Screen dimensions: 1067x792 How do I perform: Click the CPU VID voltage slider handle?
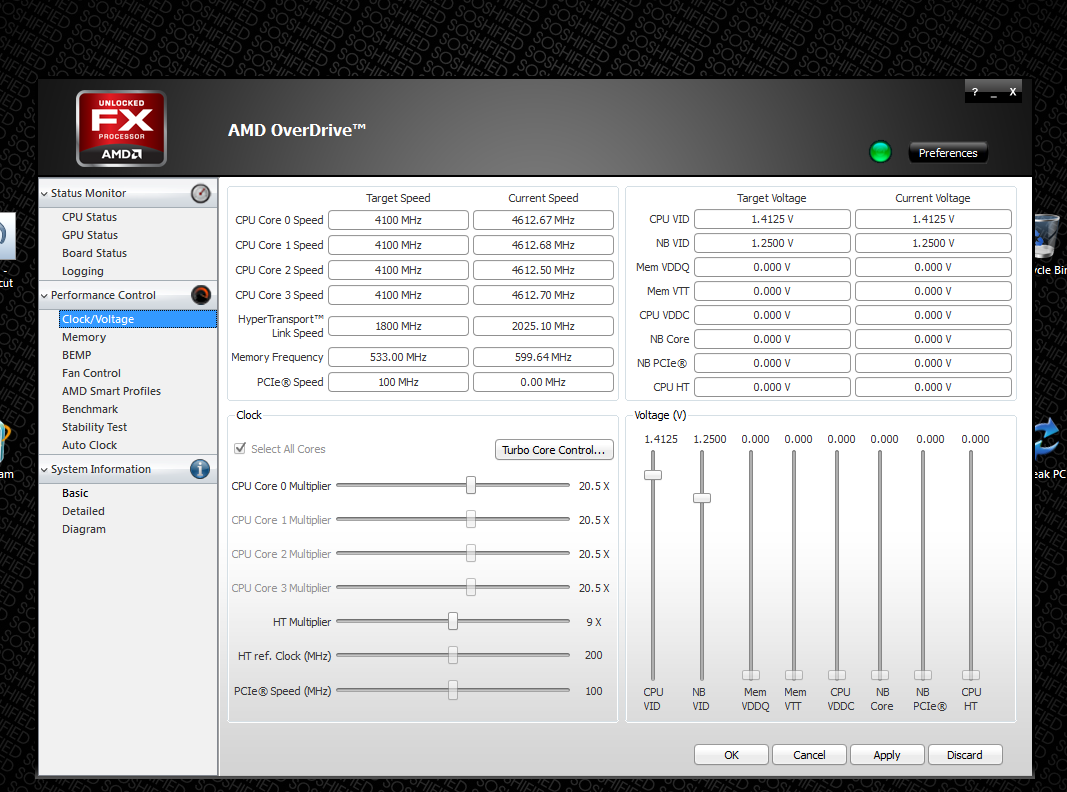653,475
